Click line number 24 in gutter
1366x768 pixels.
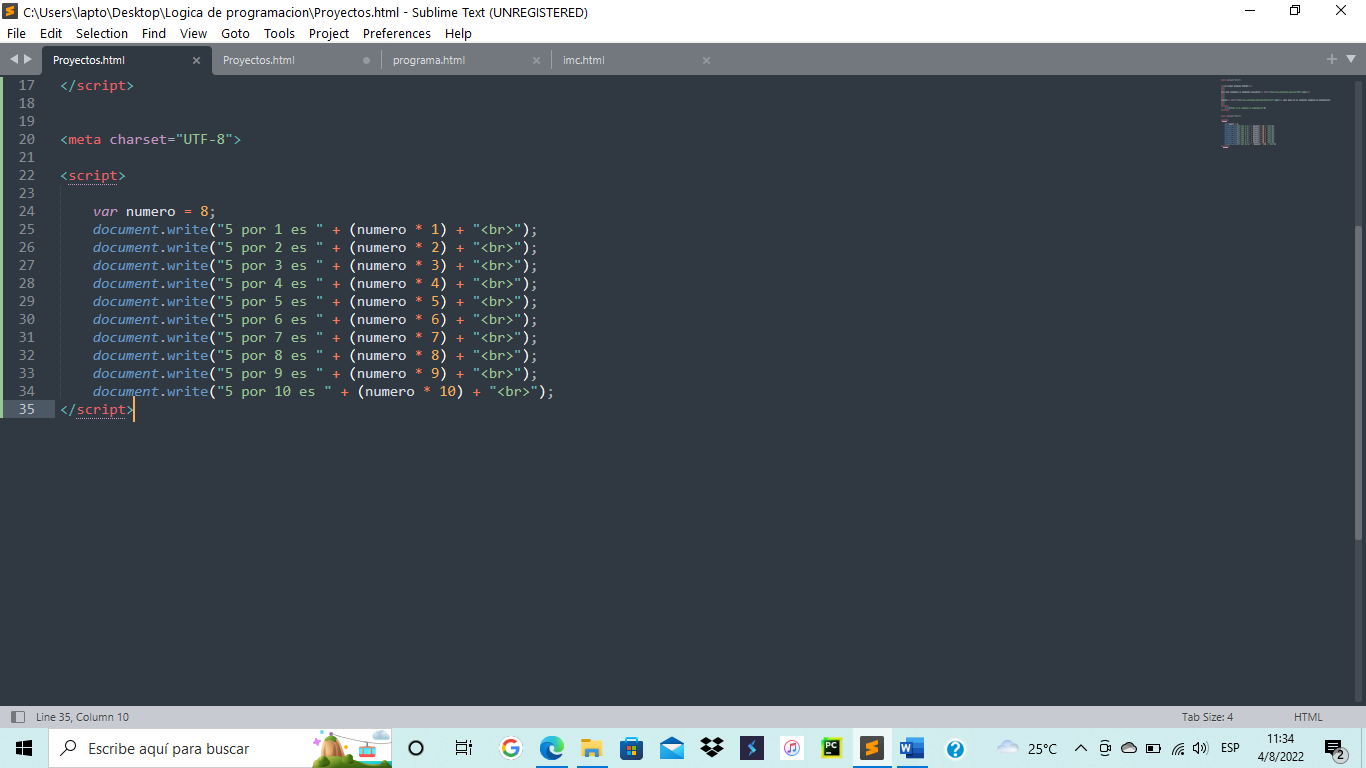26,211
